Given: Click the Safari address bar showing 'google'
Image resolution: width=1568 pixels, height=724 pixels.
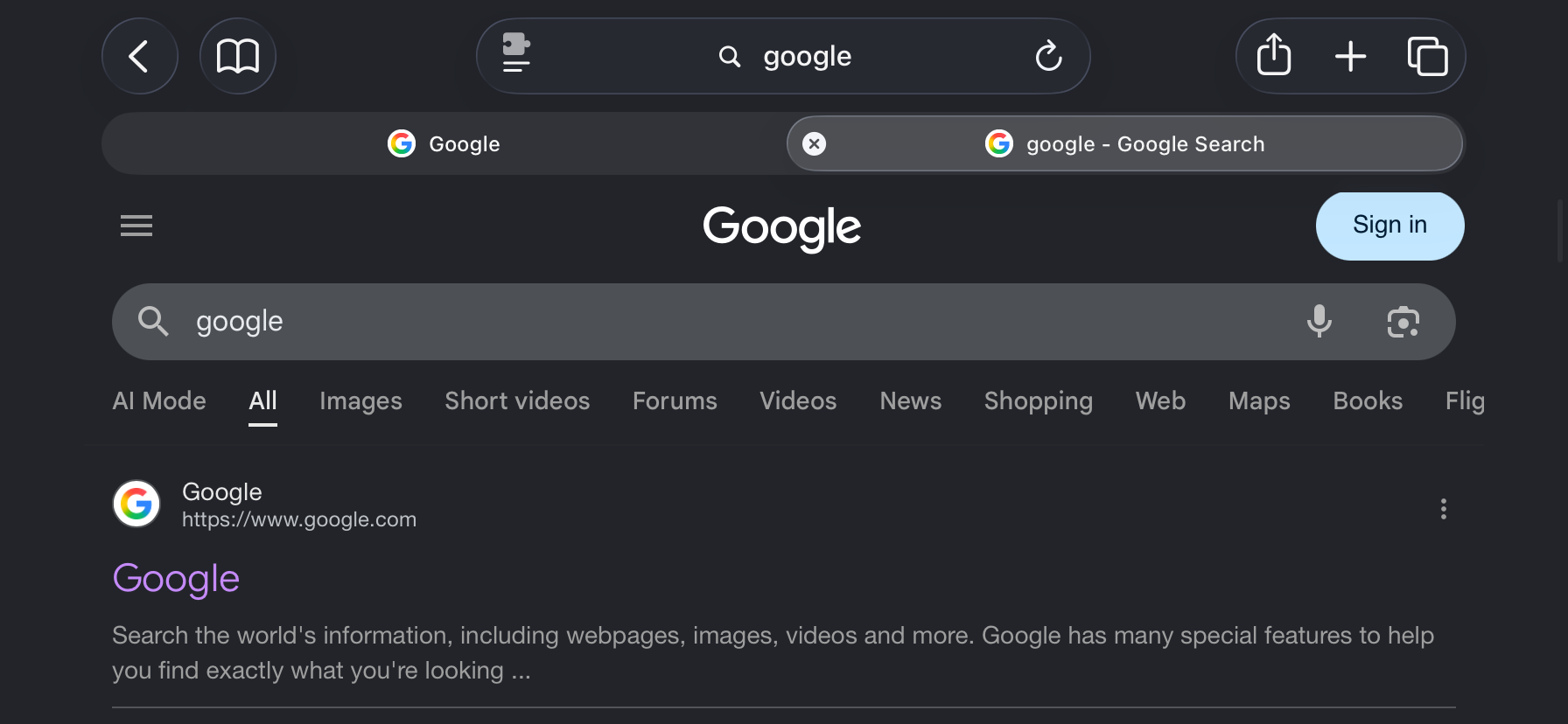Looking at the screenshot, I should tap(783, 57).
